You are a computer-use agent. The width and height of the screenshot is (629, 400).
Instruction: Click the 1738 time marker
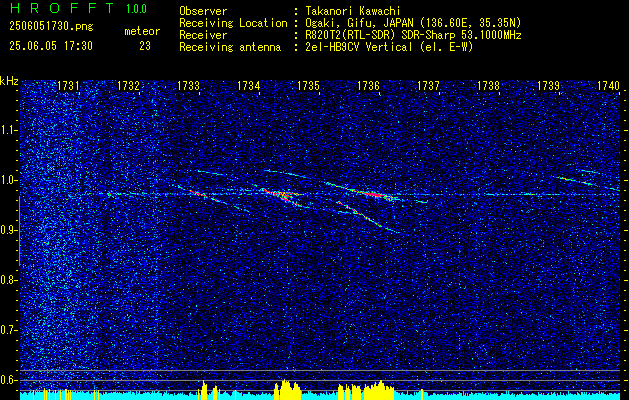click(x=489, y=85)
